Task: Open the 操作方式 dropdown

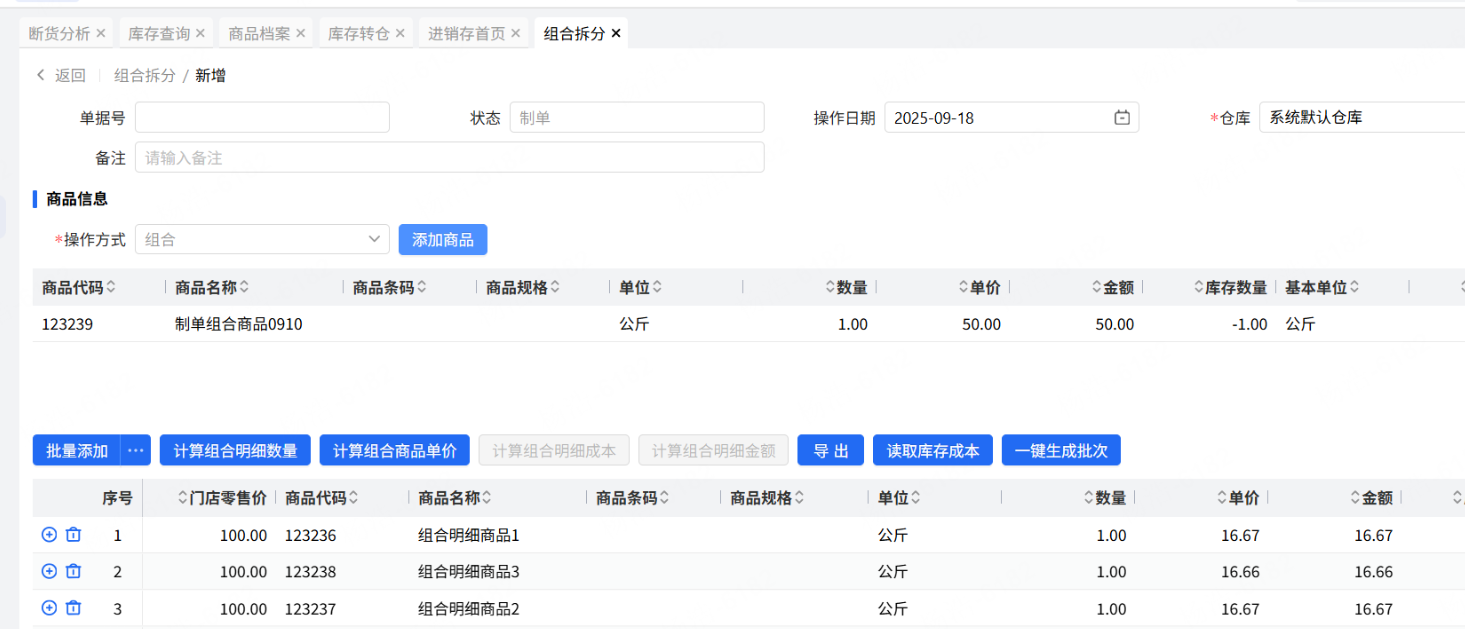Action: coord(262,240)
